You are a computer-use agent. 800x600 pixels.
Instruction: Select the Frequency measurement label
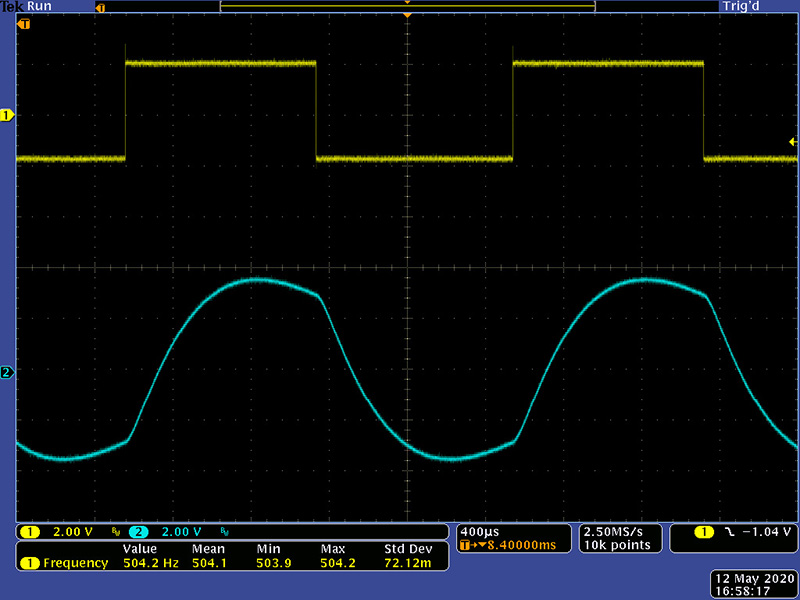pyautogui.click(x=75, y=563)
